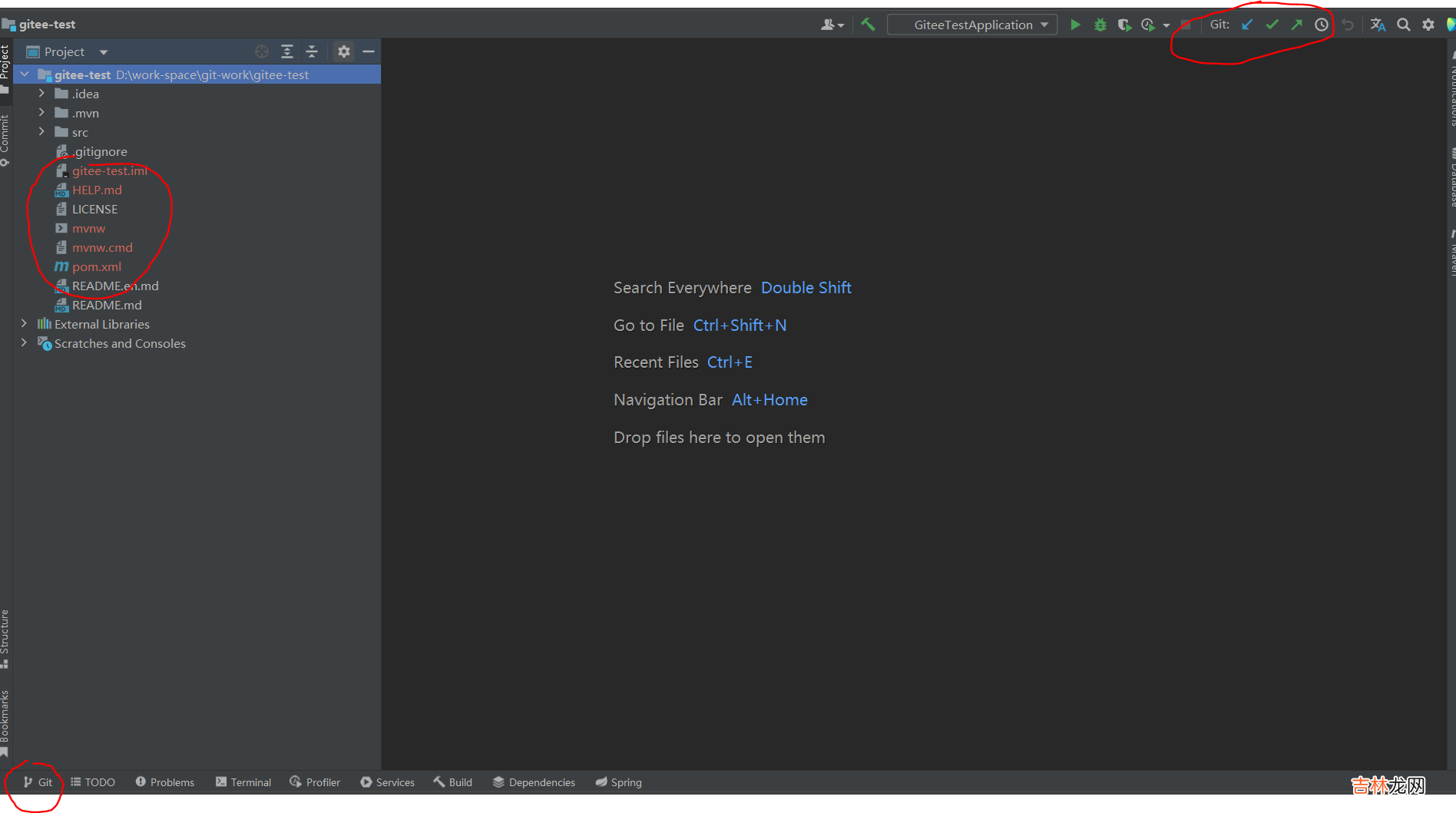
Task: Click expand all icon in Project panel
Action: pos(287,51)
